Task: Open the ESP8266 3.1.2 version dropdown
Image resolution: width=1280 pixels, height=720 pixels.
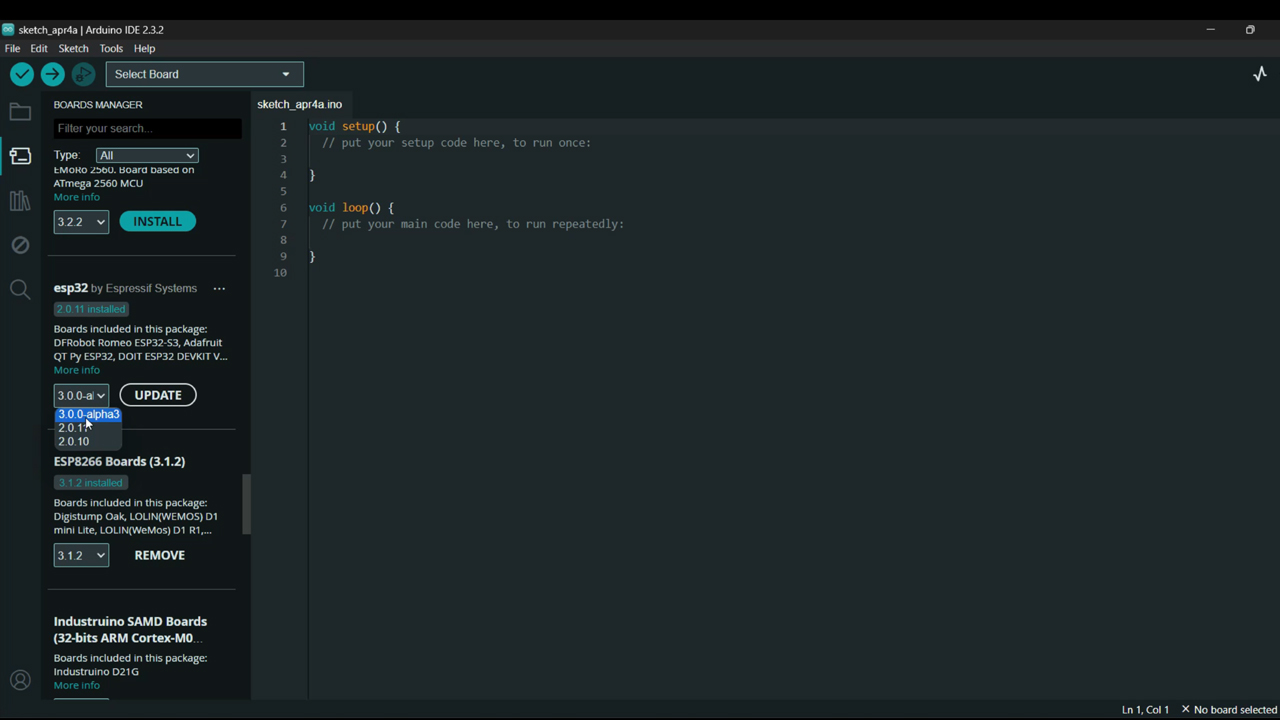Action: point(81,555)
